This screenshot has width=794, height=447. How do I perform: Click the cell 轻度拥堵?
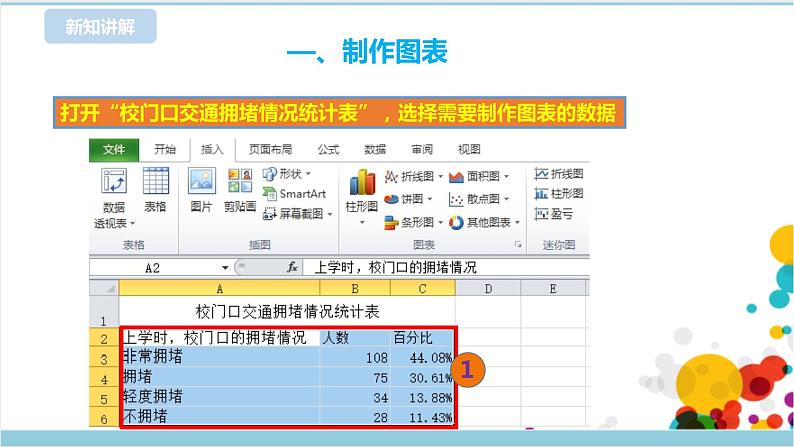(220, 397)
